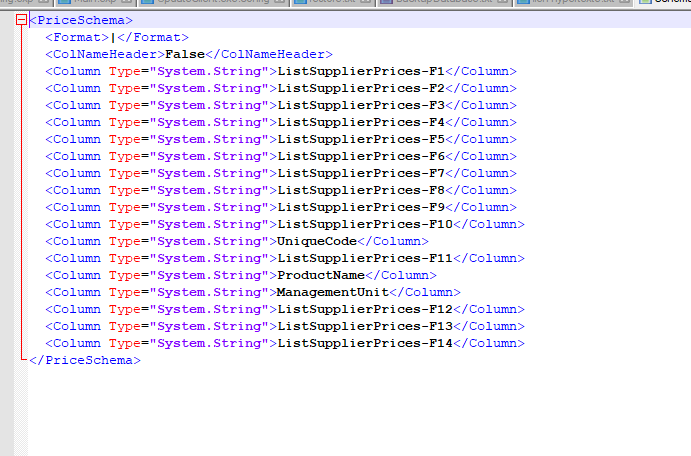Click the active tab's file icon
This screenshot has height=456, width=691.
[x=644, y=4]
